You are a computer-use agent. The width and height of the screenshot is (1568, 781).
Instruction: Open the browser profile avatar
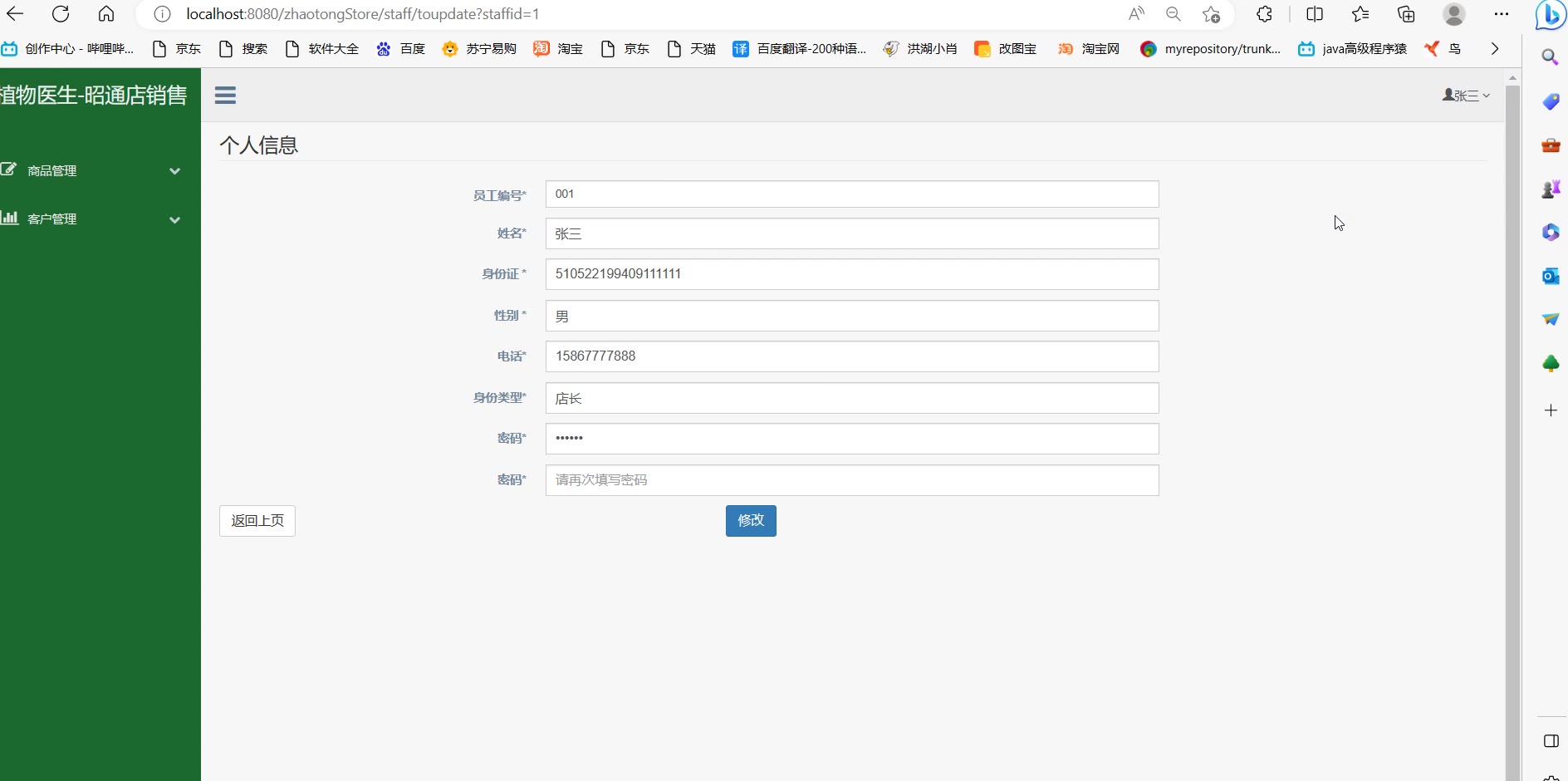click(1454, 14)
